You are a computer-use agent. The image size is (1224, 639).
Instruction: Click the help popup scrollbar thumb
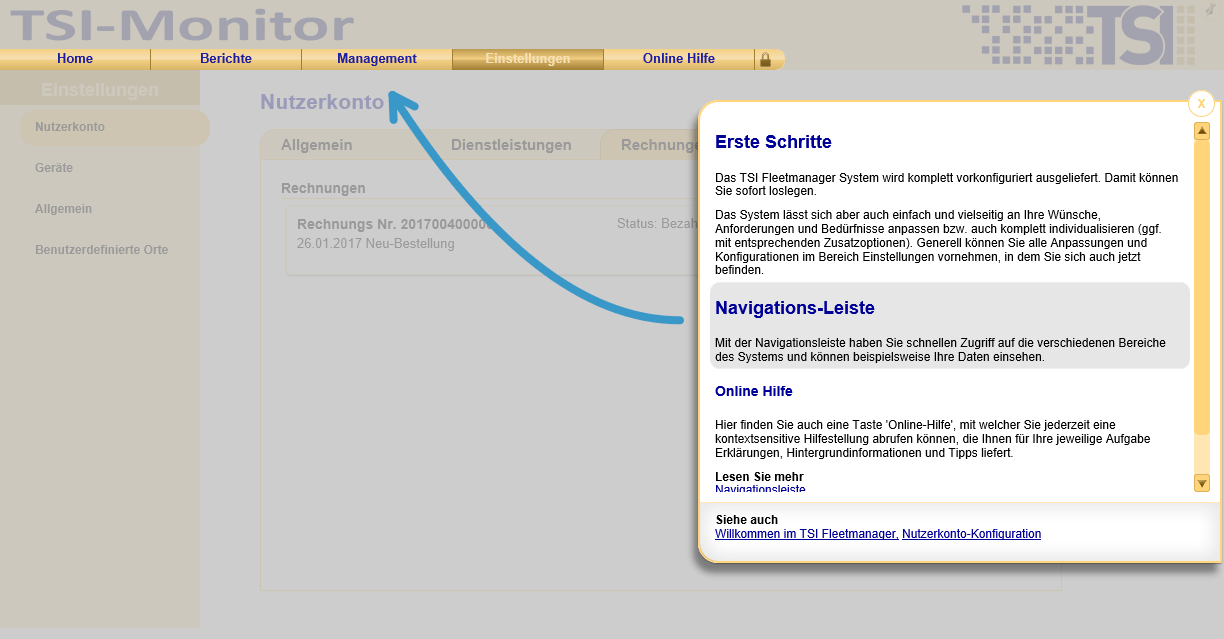pyautogui.click(x=1202, y=287)
